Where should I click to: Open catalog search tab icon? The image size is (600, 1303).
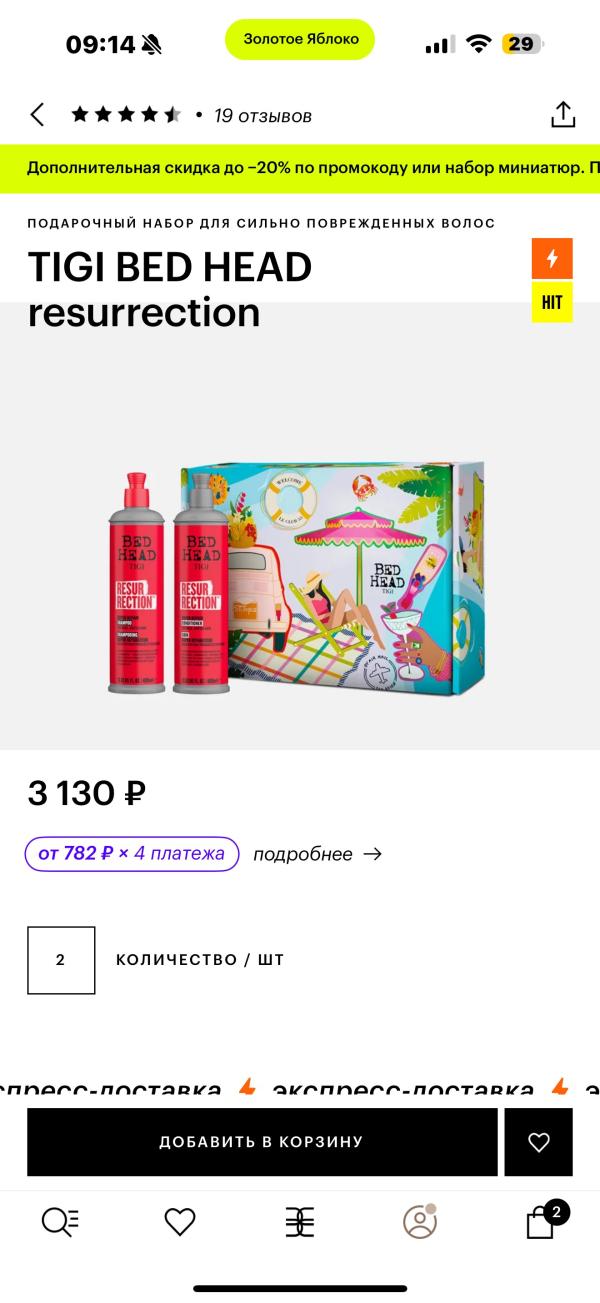(60, 1222)
